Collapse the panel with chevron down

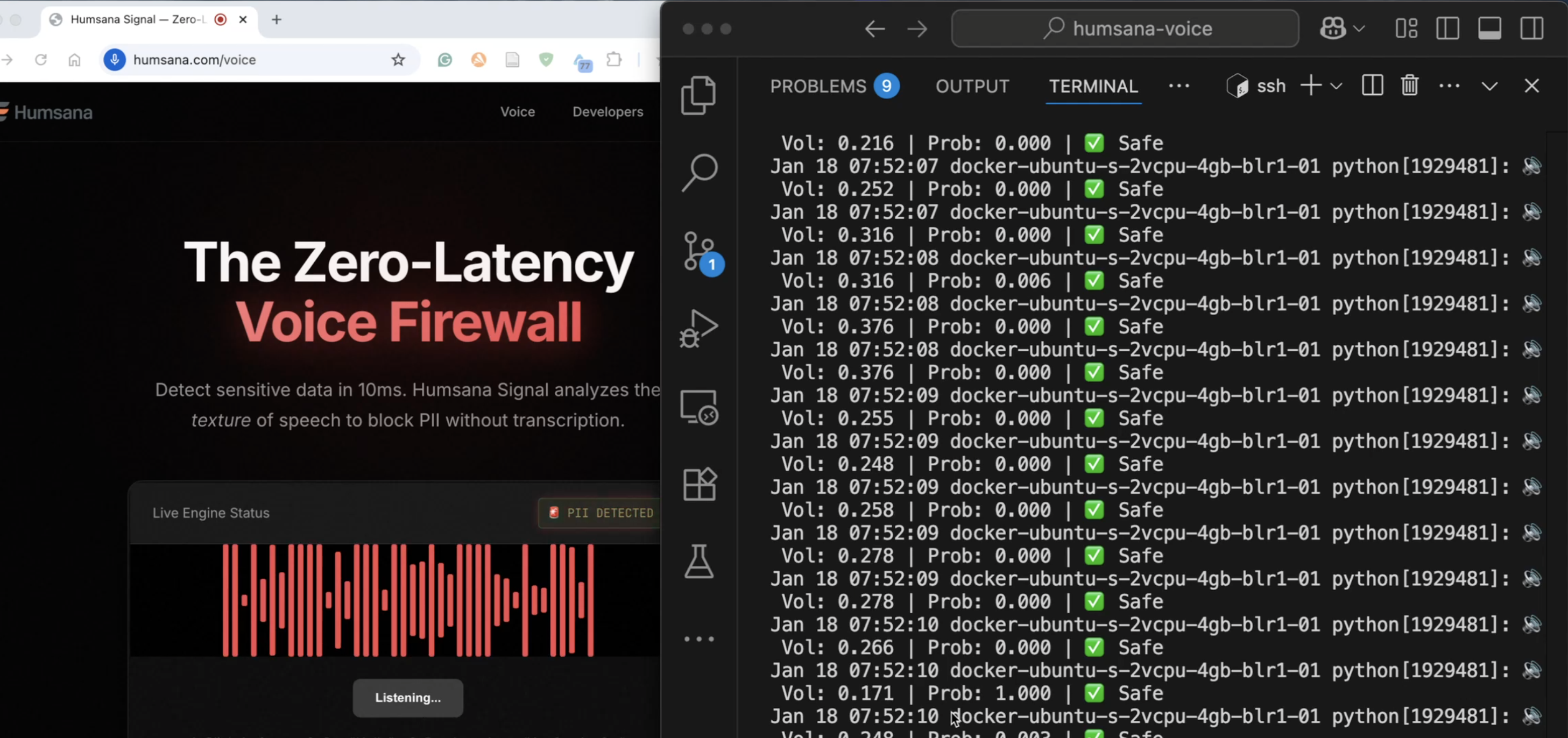coord(1489,87)
